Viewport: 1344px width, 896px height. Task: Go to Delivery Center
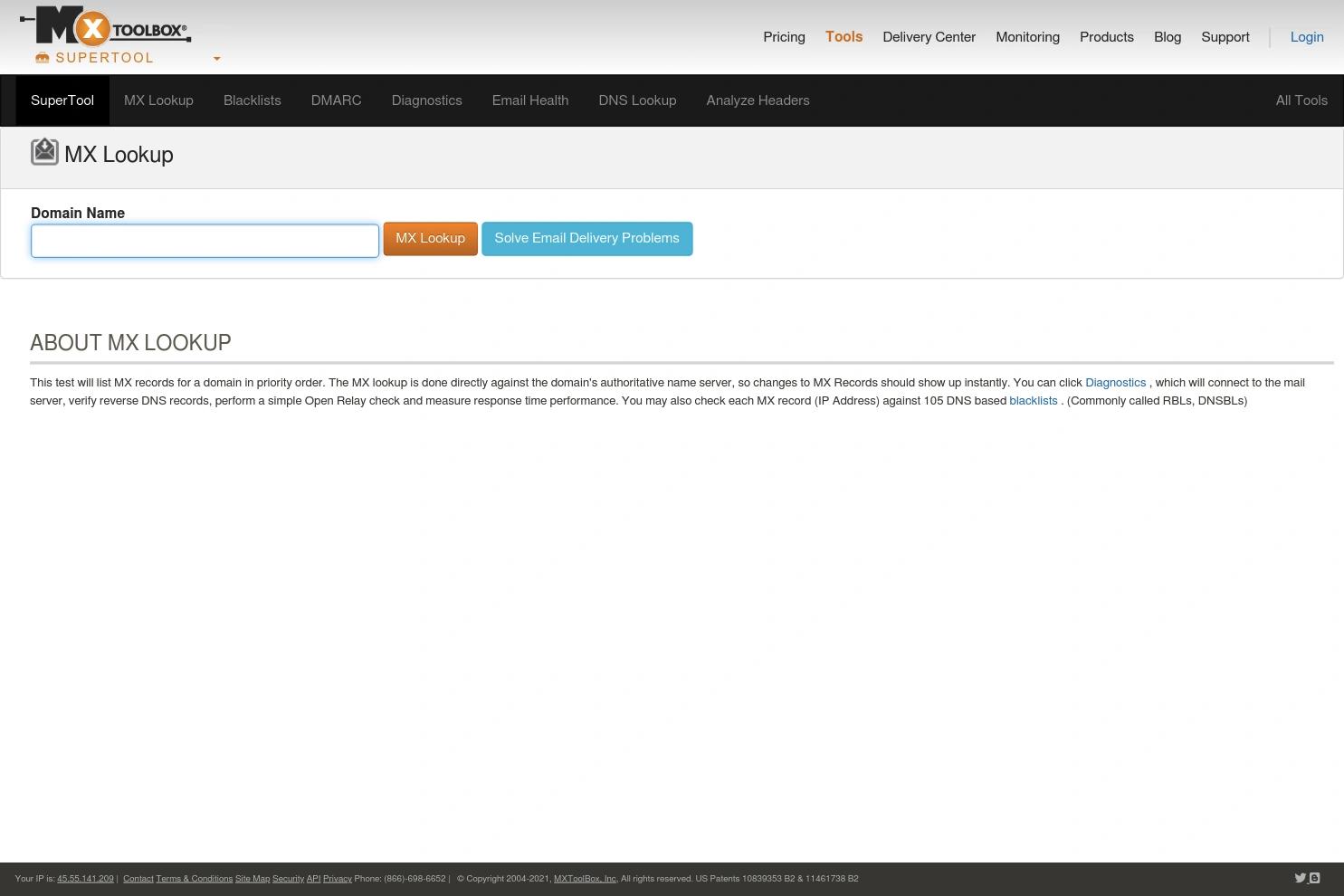tap(929, 37)
